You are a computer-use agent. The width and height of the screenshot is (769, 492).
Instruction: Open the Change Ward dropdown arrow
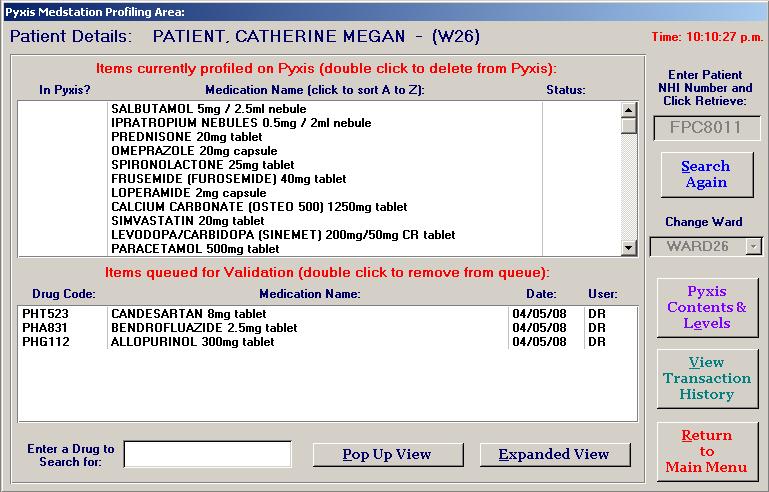(754, 246)
